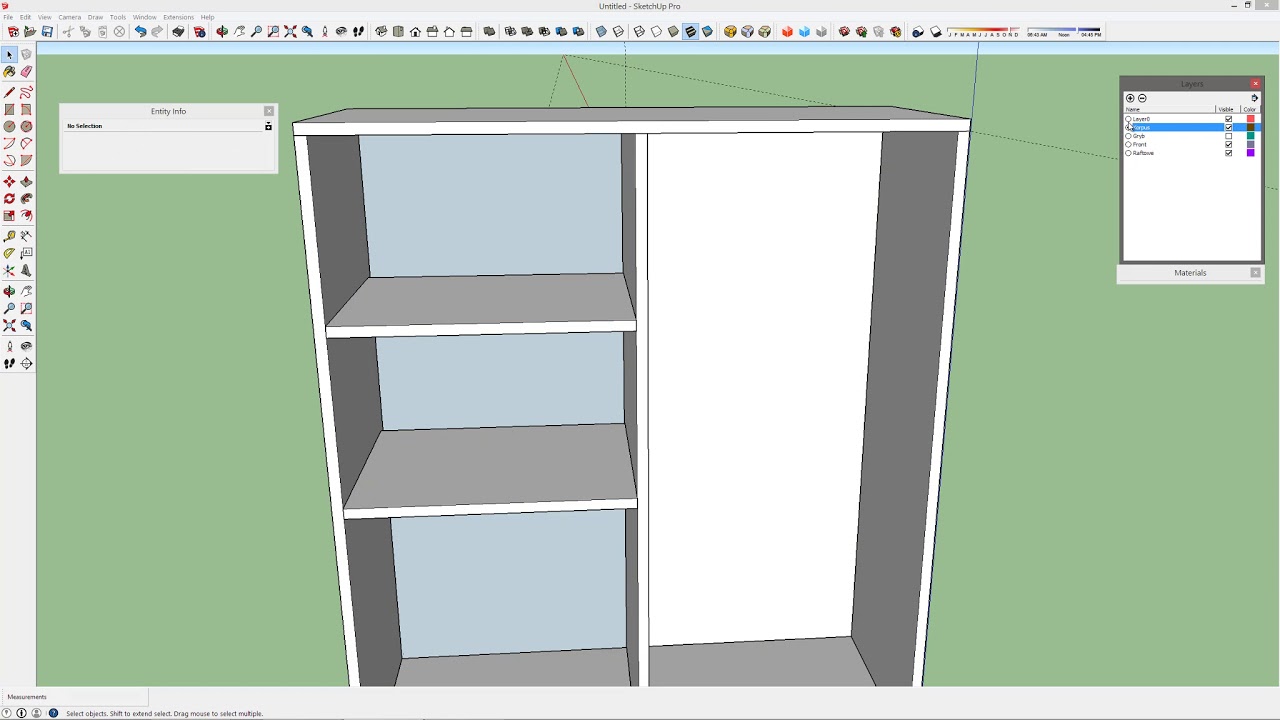
Task: Close the Entity Info panel
Action: coord(268,111)
